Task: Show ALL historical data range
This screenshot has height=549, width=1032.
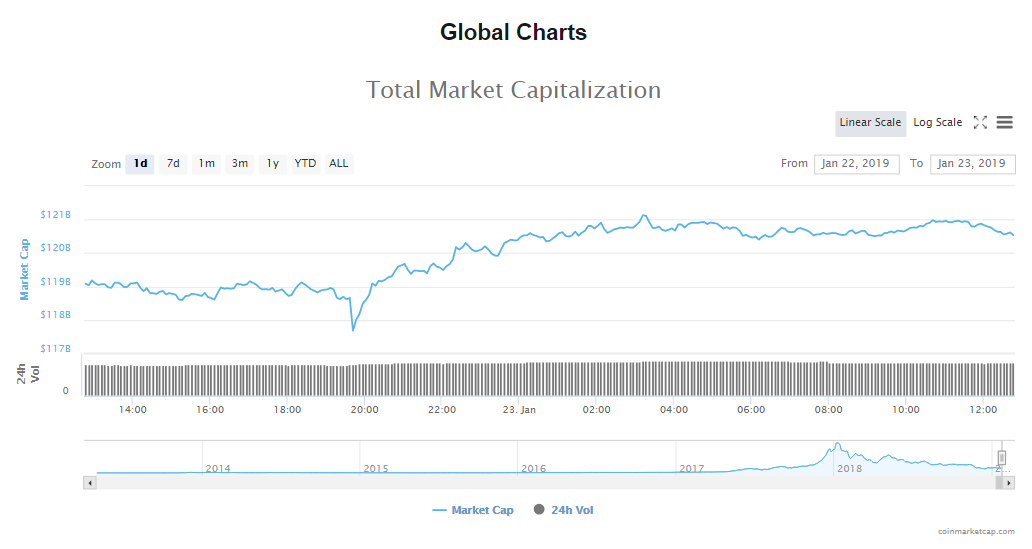Action: pyautogui.click(x=339, y=164)
